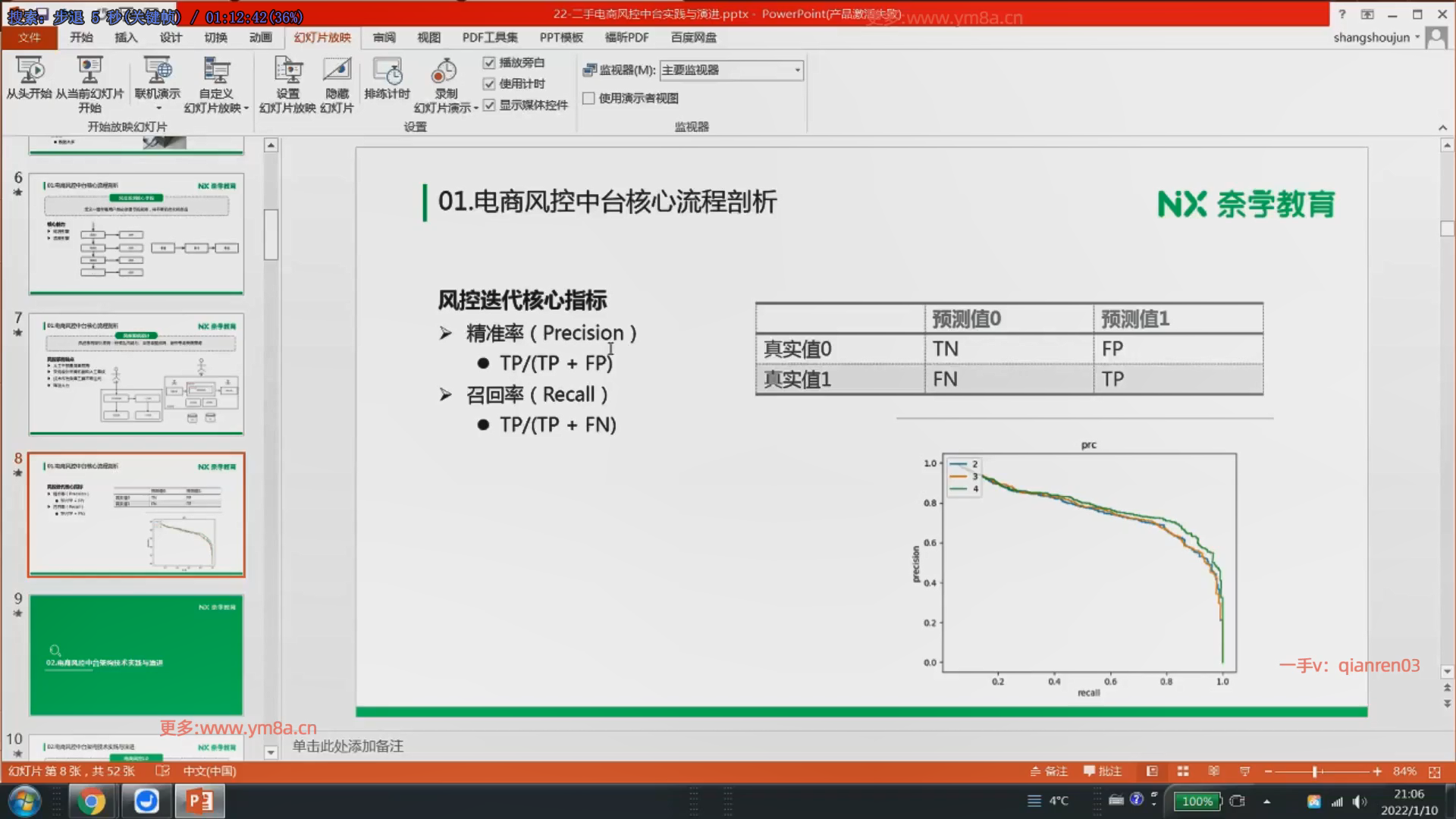This screenshot has width=1456, height=819.
Task: Open the Monitor selection dropdown
Action: tap(797, 71)
